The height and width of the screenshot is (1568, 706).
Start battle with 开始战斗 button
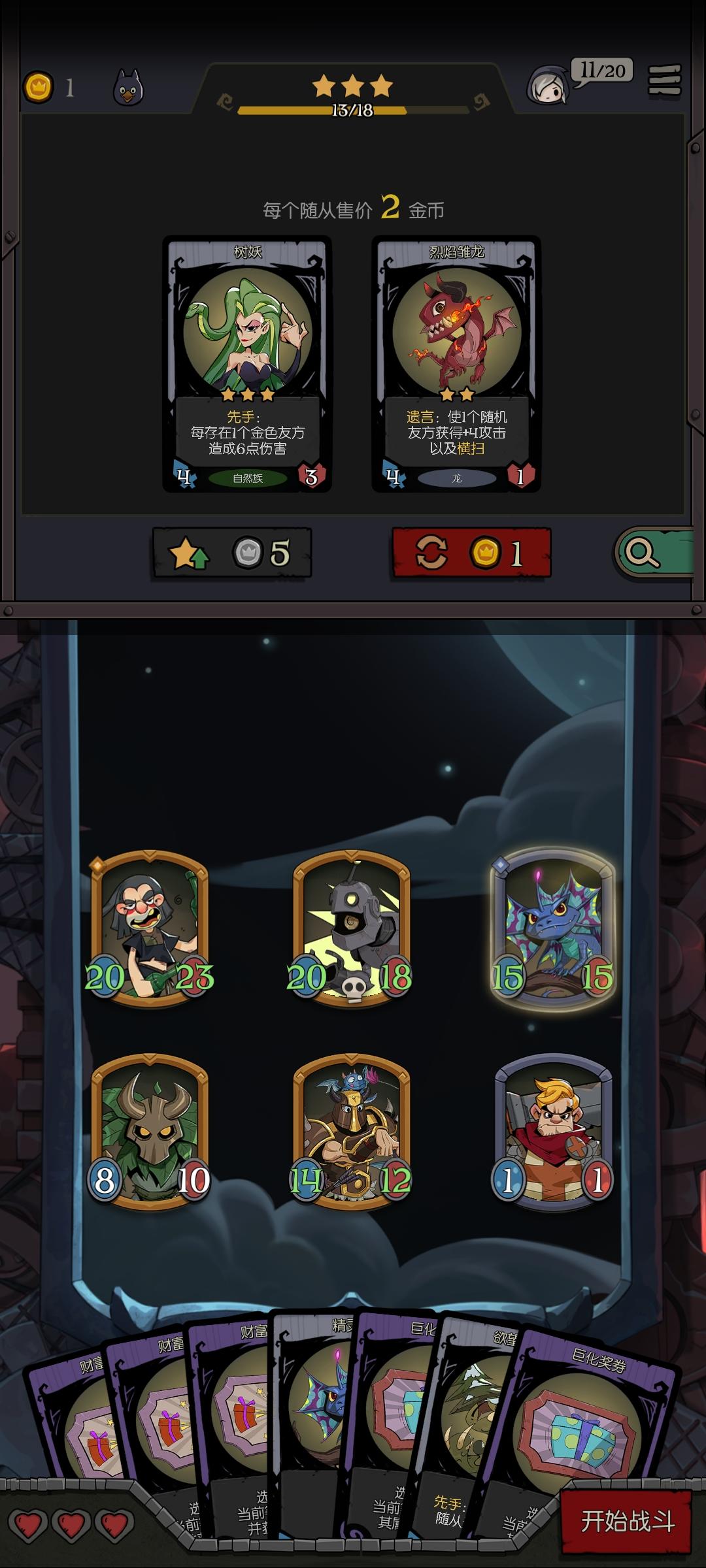626,1521
